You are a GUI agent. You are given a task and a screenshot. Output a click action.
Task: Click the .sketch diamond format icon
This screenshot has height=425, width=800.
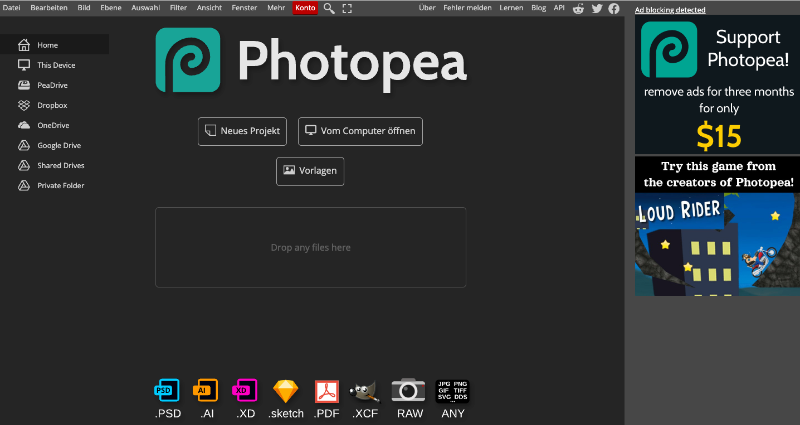pos(286,391)
